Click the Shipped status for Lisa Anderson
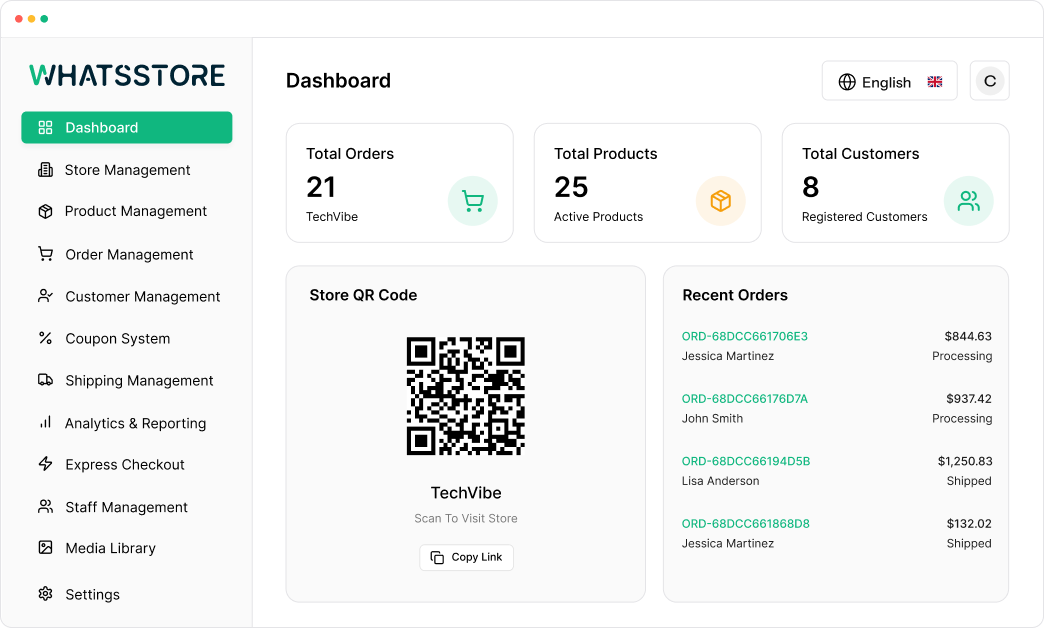Screen dimensions: 1044x628 [x=969, y=481]
